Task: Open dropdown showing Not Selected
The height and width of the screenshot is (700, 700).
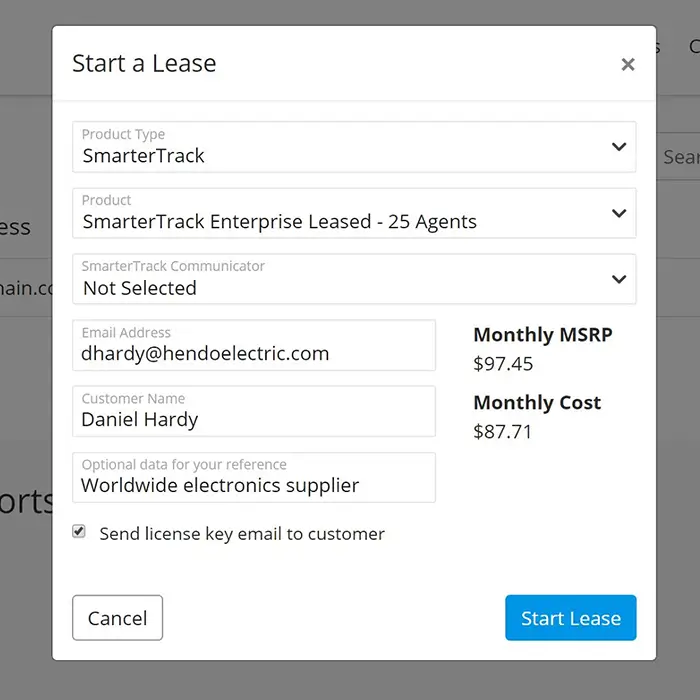Action: tap(354, 279)
